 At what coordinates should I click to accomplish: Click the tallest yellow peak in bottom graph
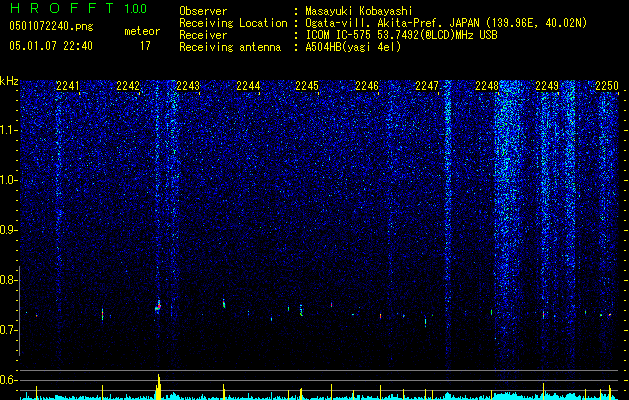click(158, 387)
